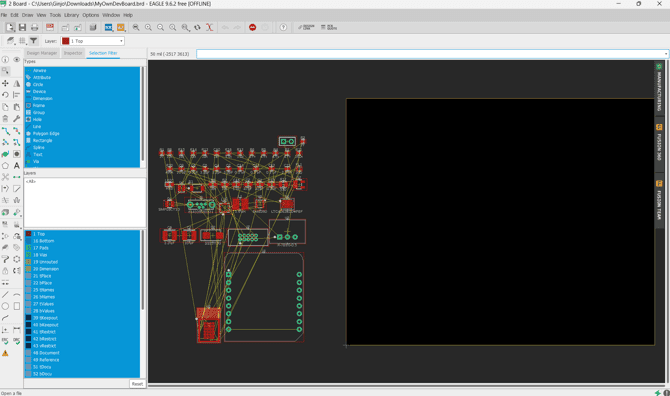The image size is (670, 396).
Task: Click the red Stop command icon
Action: pyautogui.click(x=253, y=27)
